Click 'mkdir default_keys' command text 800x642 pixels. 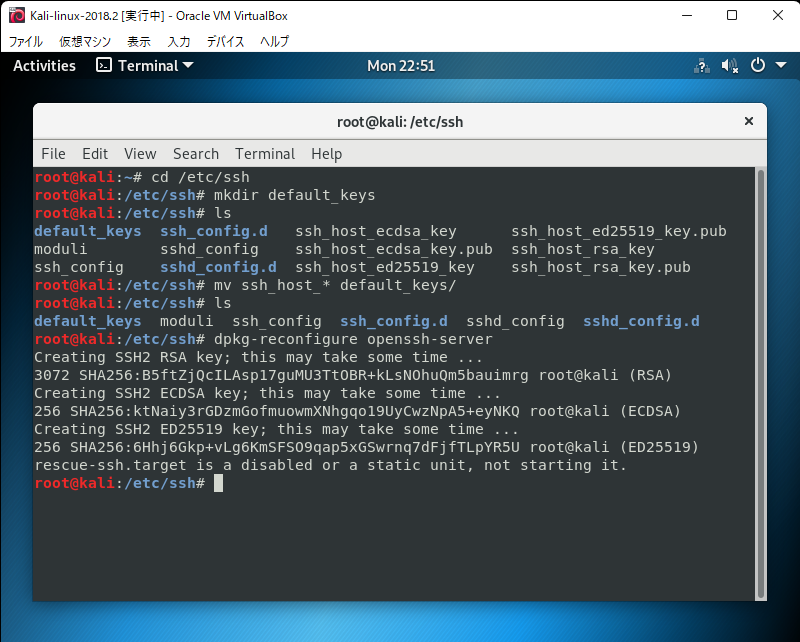coord(294,195)
